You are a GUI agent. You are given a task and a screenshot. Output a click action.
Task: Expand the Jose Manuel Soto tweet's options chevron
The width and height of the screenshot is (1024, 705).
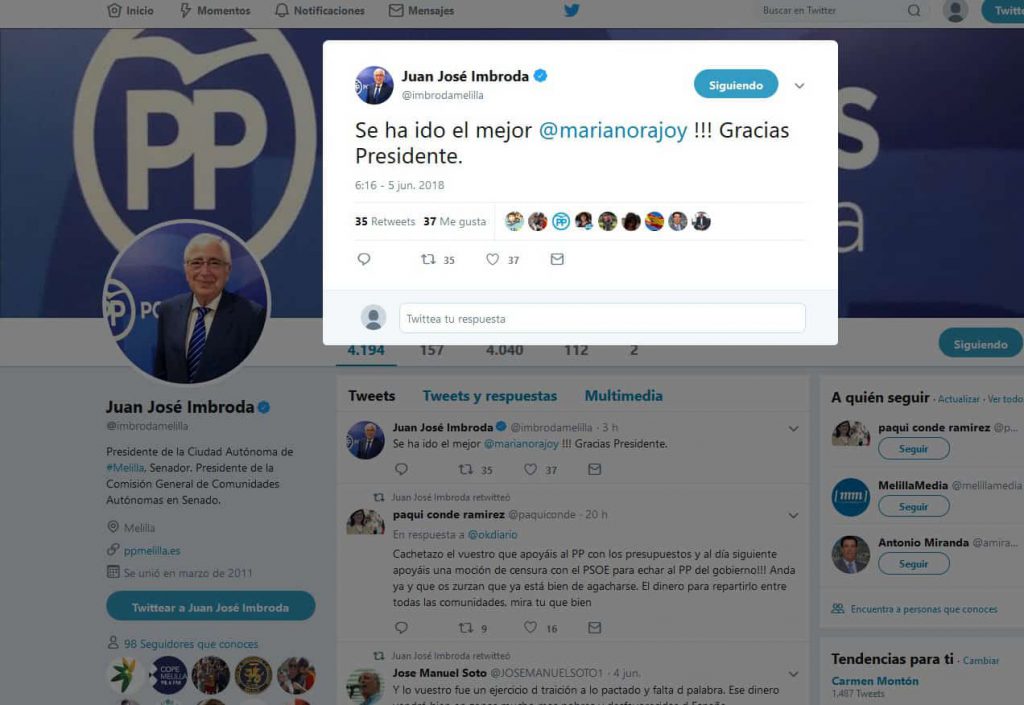(793, 674)
